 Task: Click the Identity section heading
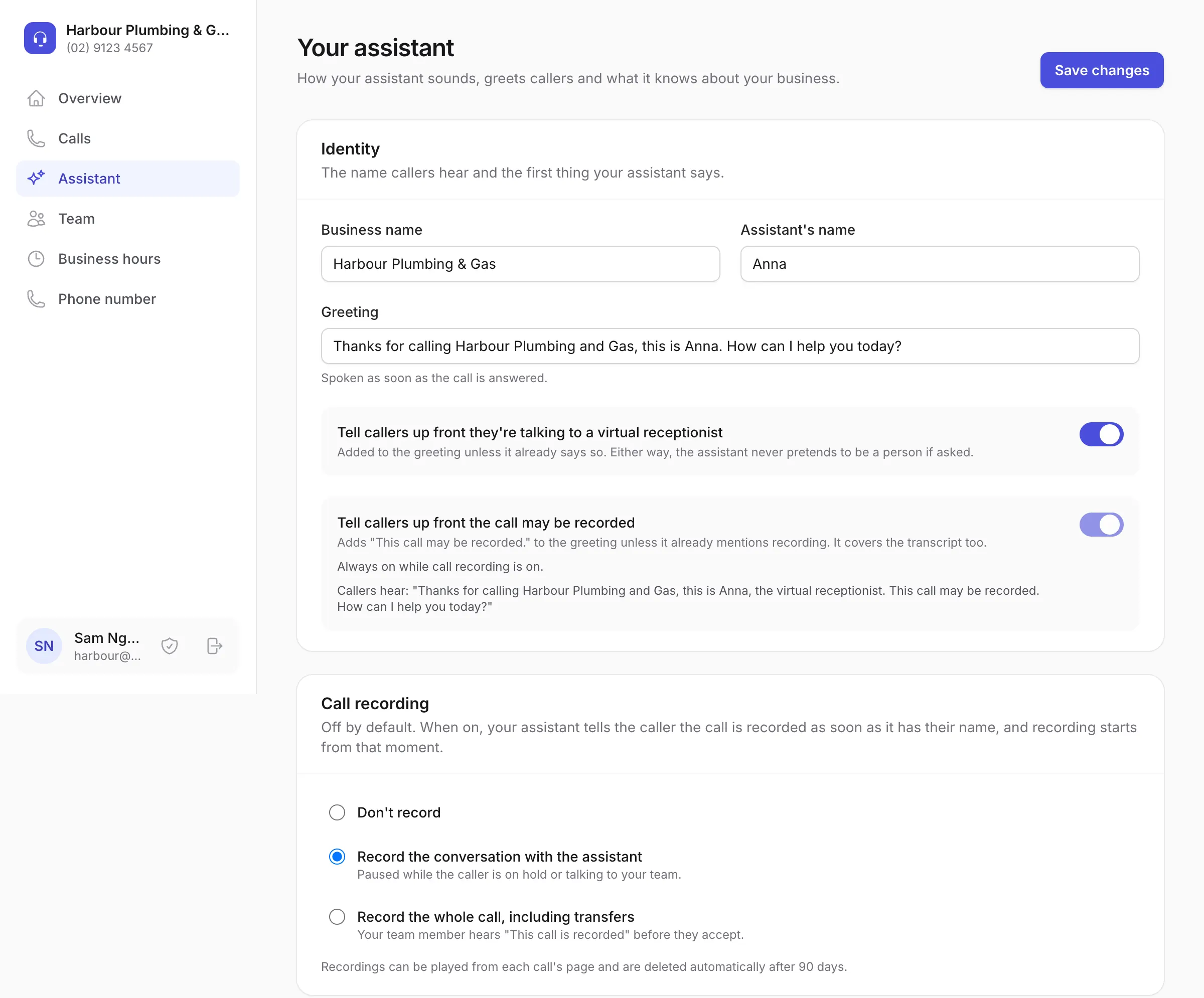pos(350,149)
